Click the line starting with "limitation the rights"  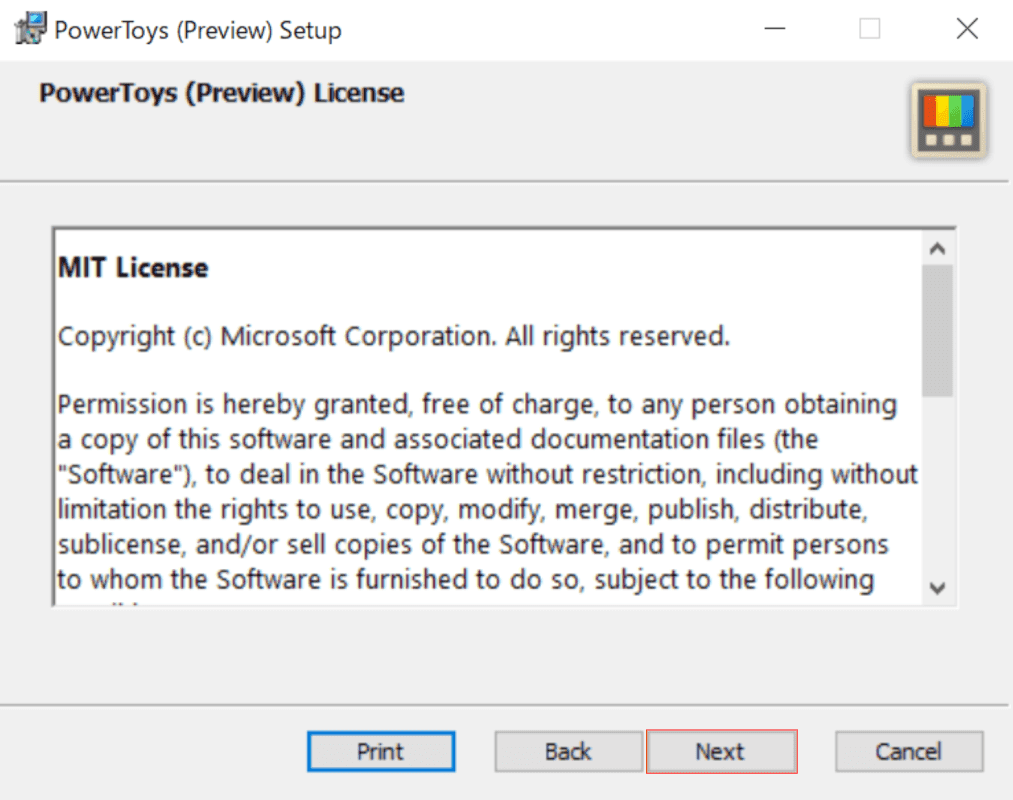click(463, 510)
